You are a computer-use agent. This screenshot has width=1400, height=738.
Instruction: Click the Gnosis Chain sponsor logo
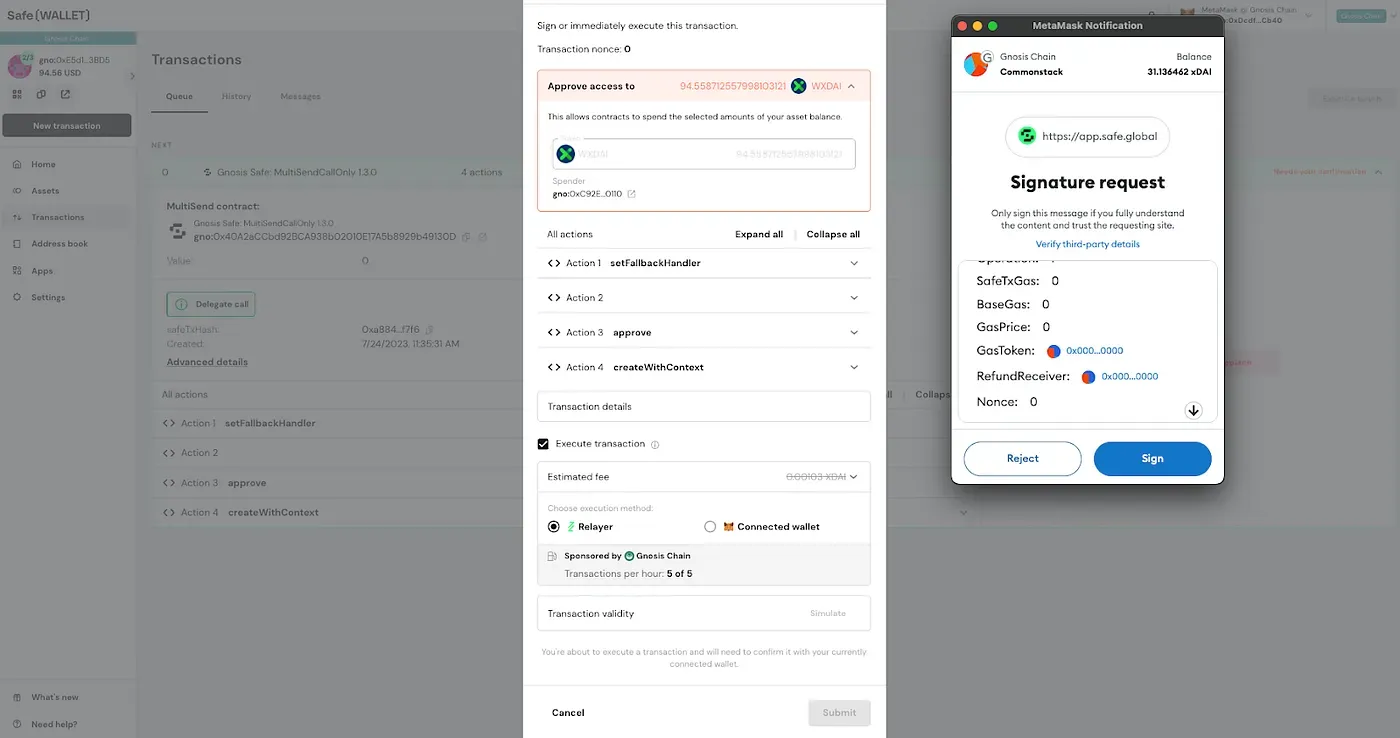(629, 556)
